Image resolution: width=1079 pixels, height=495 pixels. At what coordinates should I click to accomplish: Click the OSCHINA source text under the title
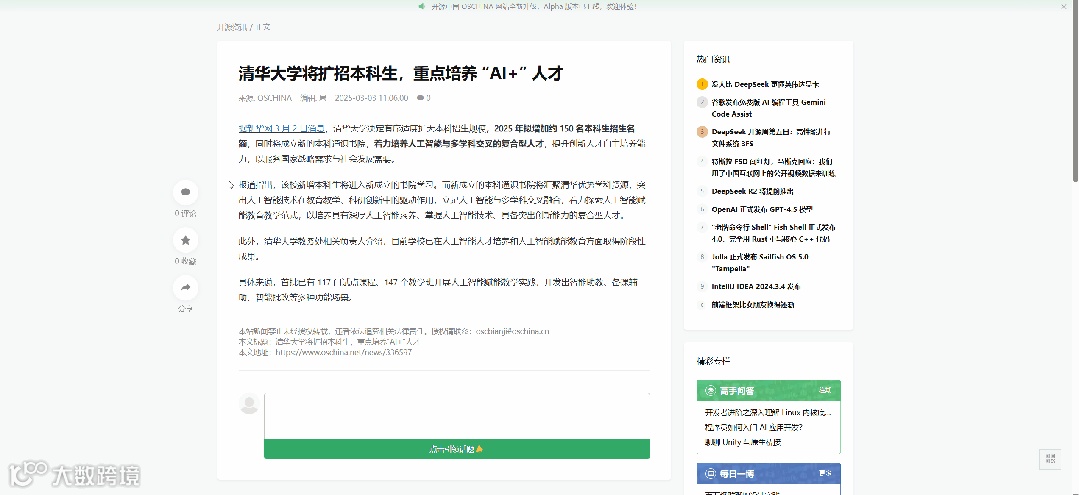pyautogui.click(x=275, y=98)
